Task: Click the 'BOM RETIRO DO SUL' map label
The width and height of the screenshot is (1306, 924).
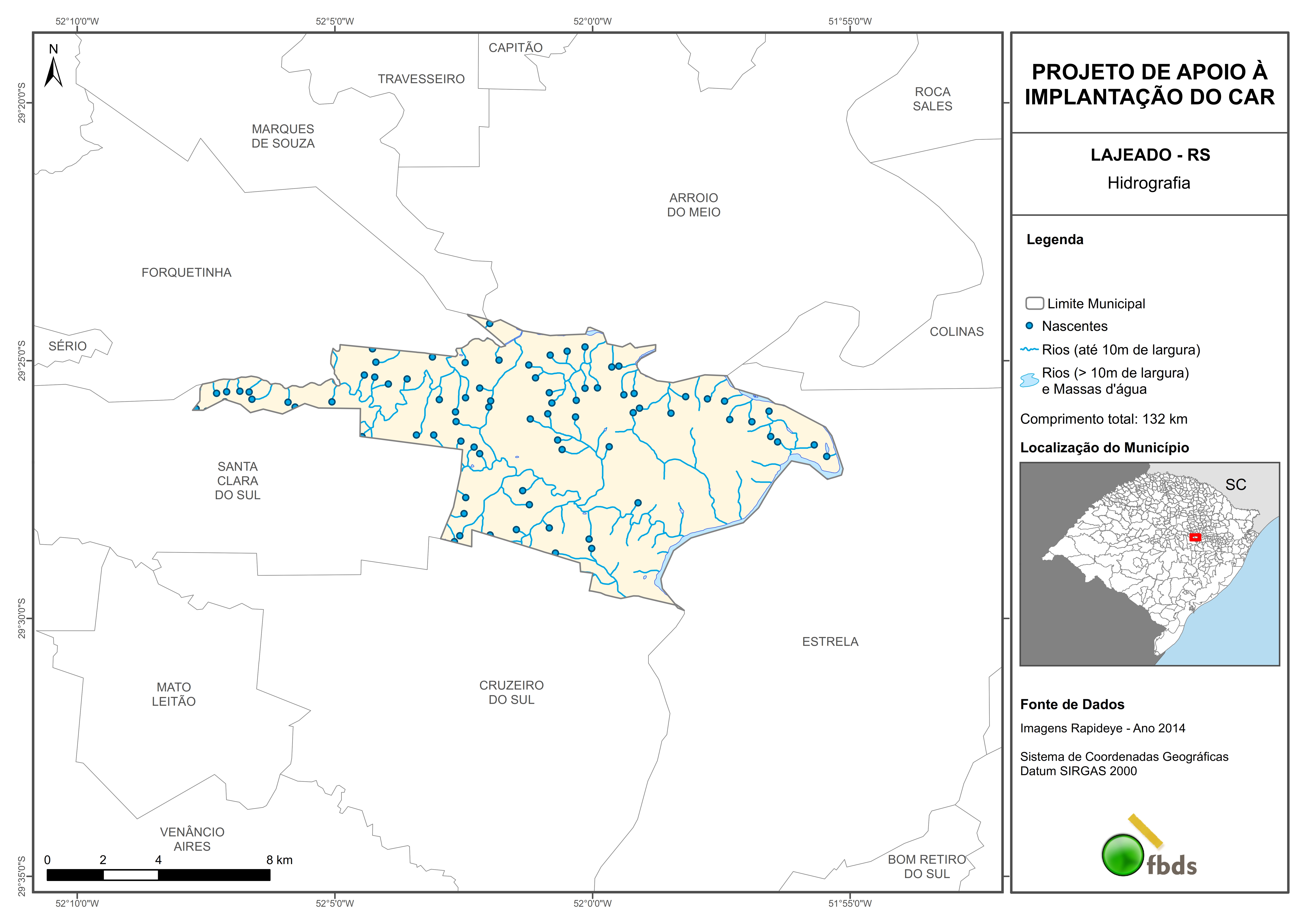Action: (927, 867)
